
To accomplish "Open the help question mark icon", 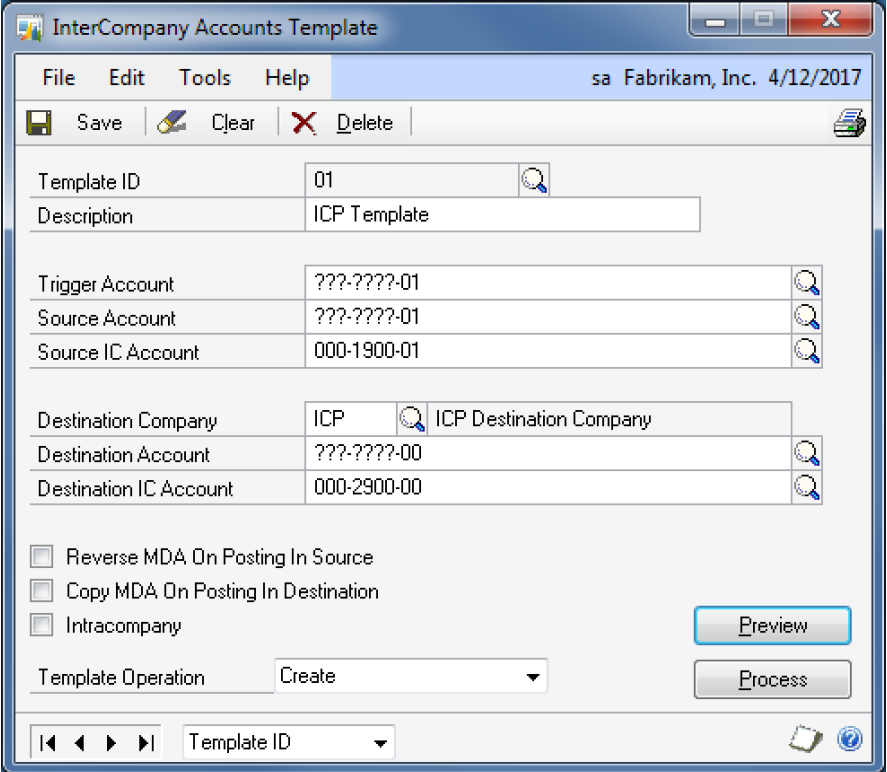I will (850, 740).
